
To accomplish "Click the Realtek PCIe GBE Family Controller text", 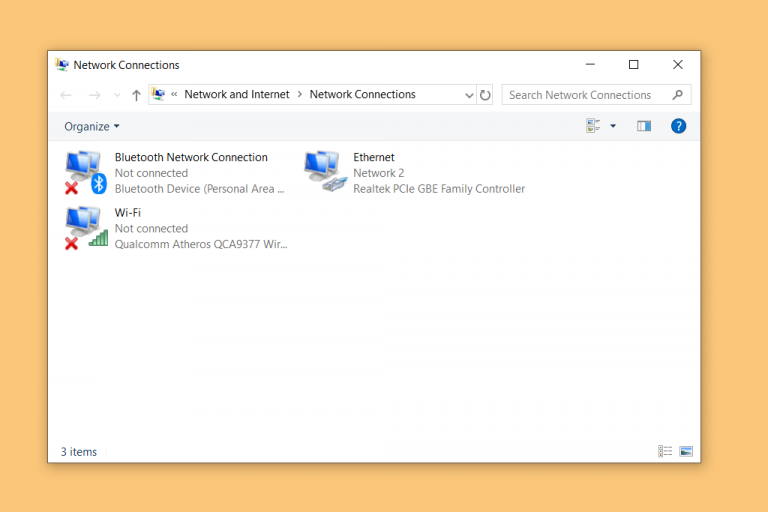I will point(439,189).
